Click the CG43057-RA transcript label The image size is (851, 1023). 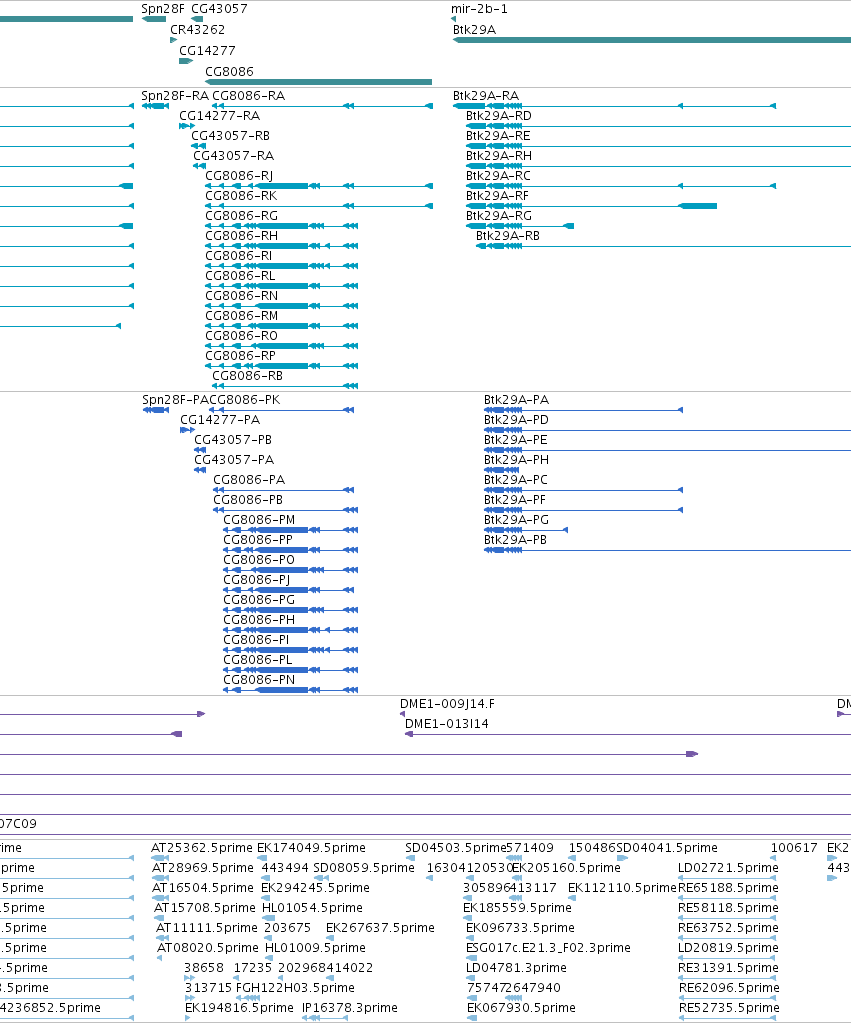[233, 156]
